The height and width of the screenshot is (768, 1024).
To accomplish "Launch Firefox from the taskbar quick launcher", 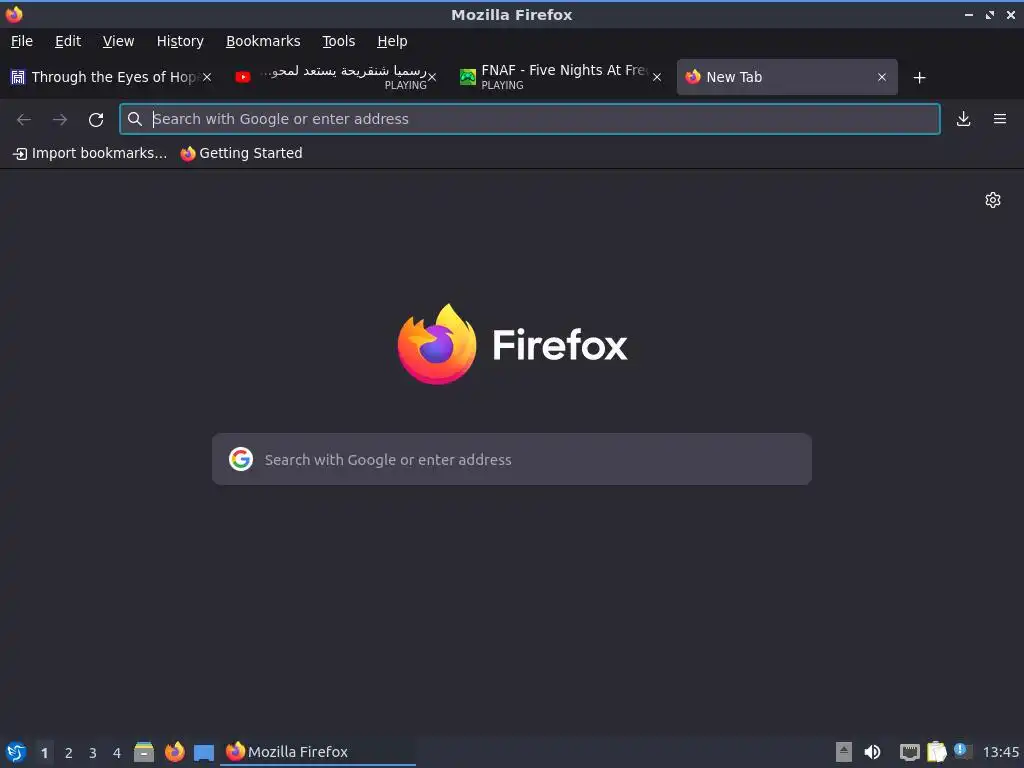I will (x=174, y=752).
